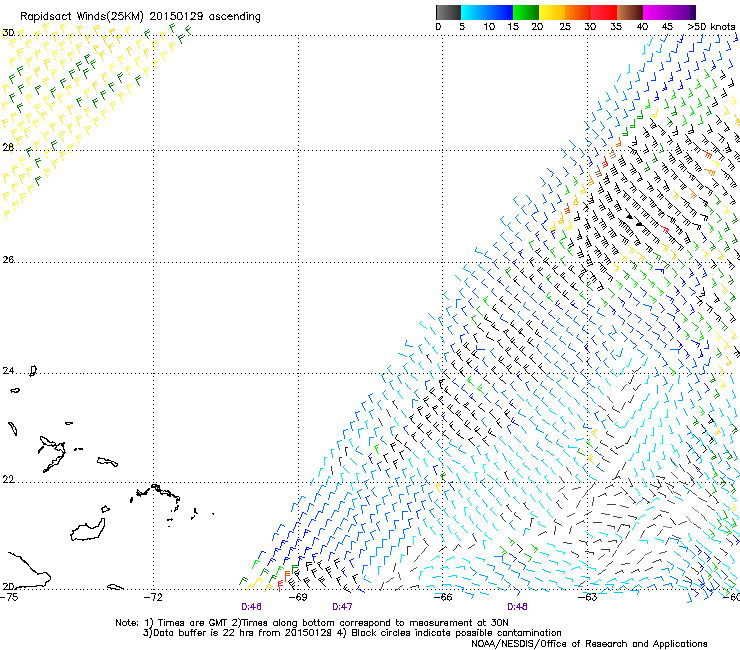Click the purple 'D:46' time label
Screen dimensions: 740x650
(x=251, y=607)
